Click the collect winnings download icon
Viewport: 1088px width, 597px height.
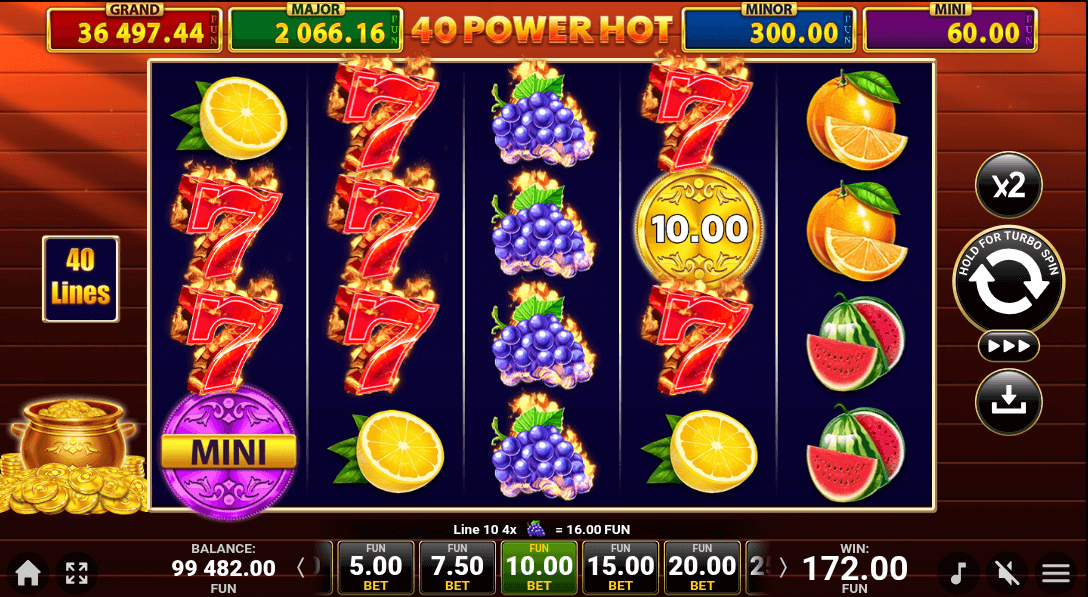point(1008,402)
